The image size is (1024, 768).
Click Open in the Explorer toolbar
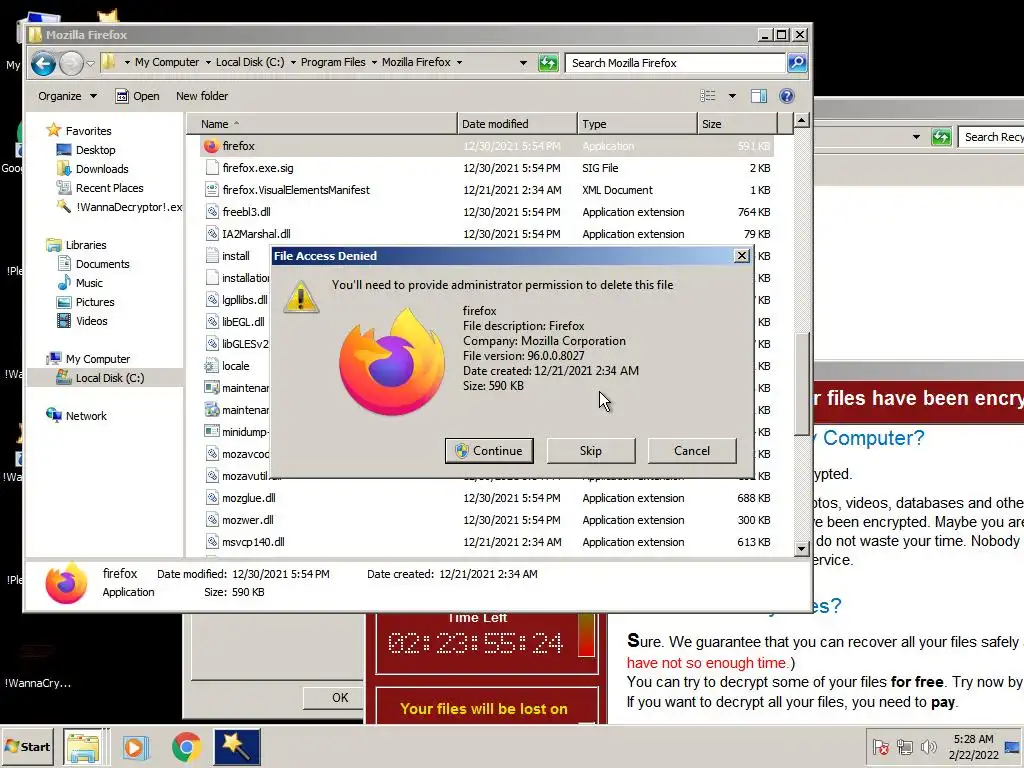point(137,96)
